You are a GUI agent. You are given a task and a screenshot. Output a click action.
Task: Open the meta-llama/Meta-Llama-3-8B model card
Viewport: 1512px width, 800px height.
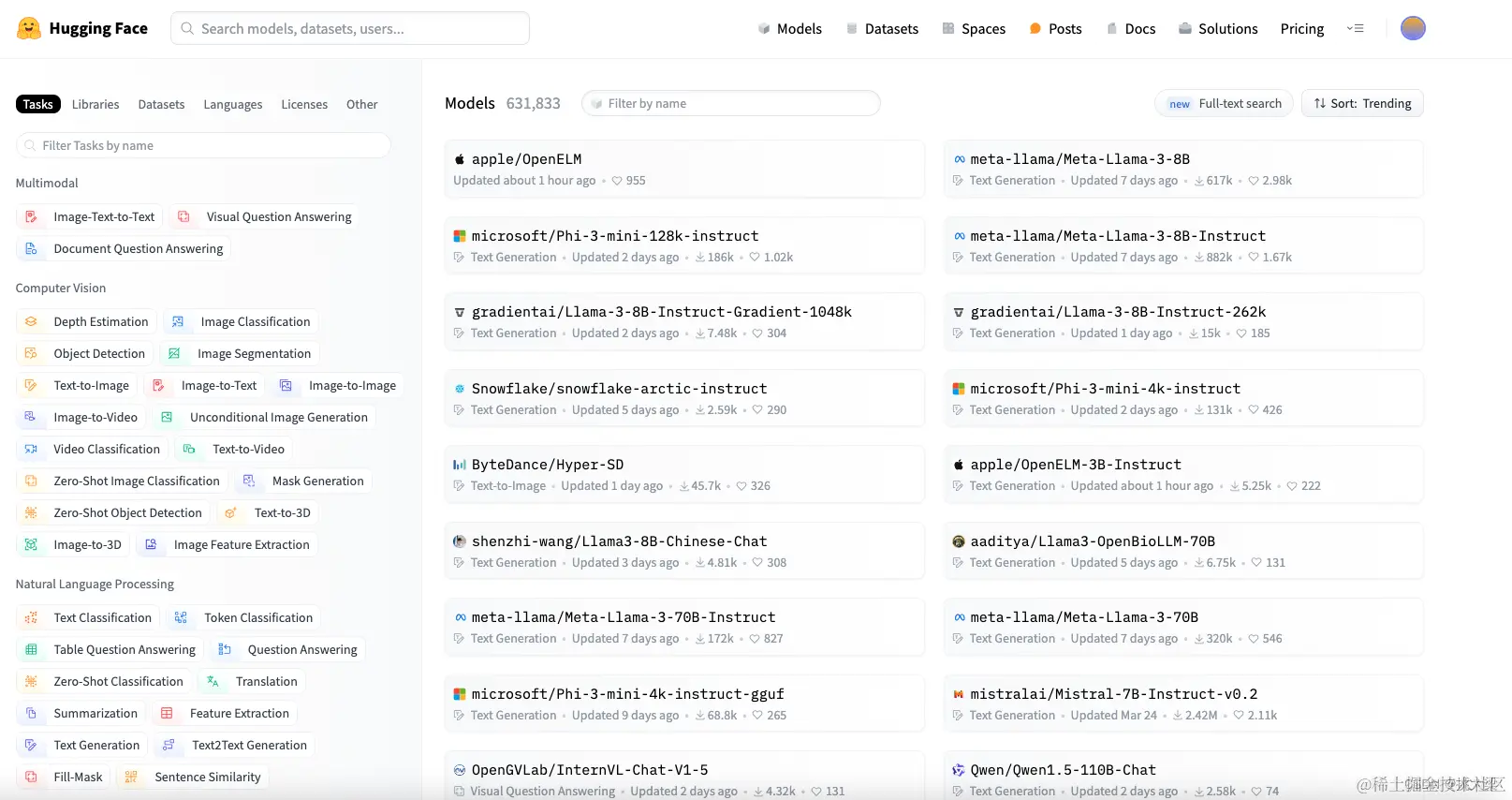click(x=1183, y=169)
